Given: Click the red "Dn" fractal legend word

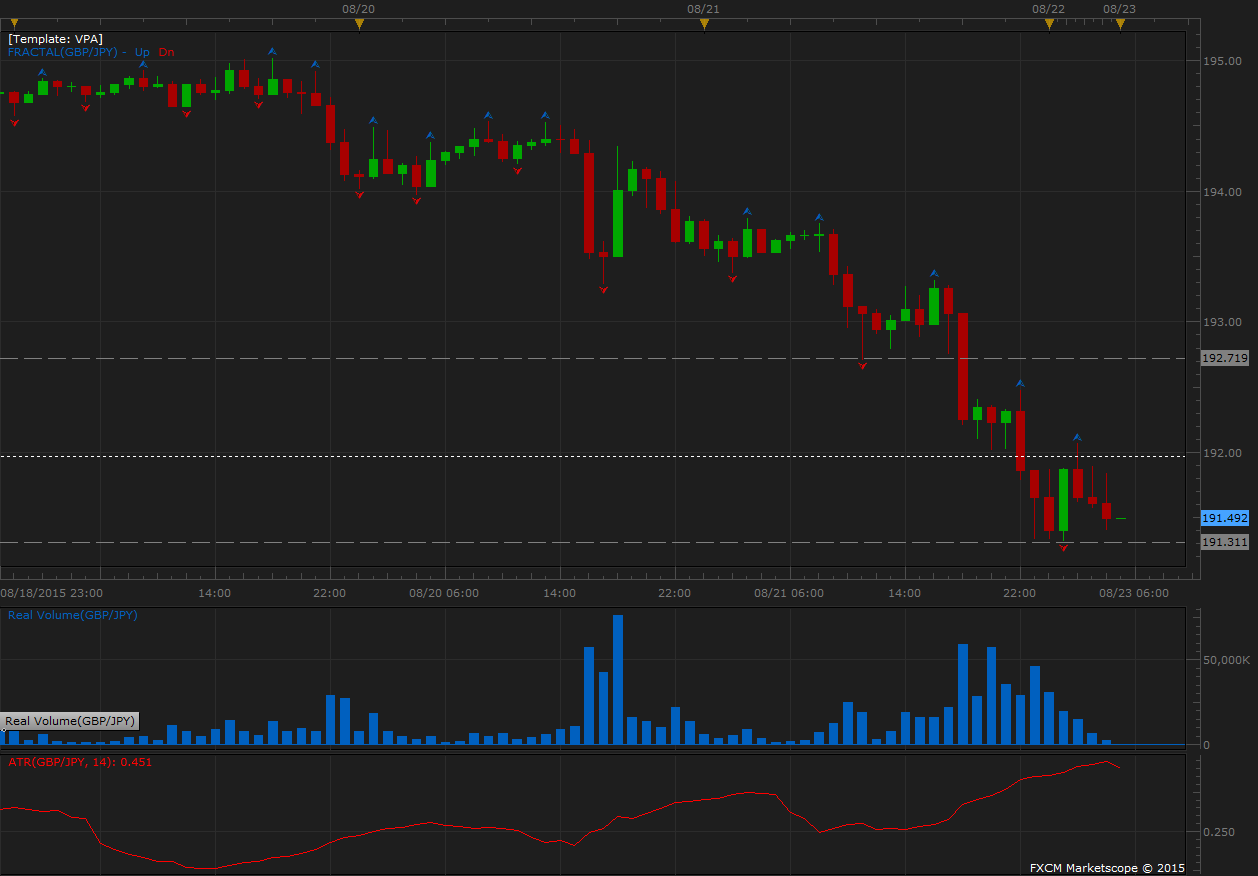Looking at the screenshot, I should tap(166, 52).
